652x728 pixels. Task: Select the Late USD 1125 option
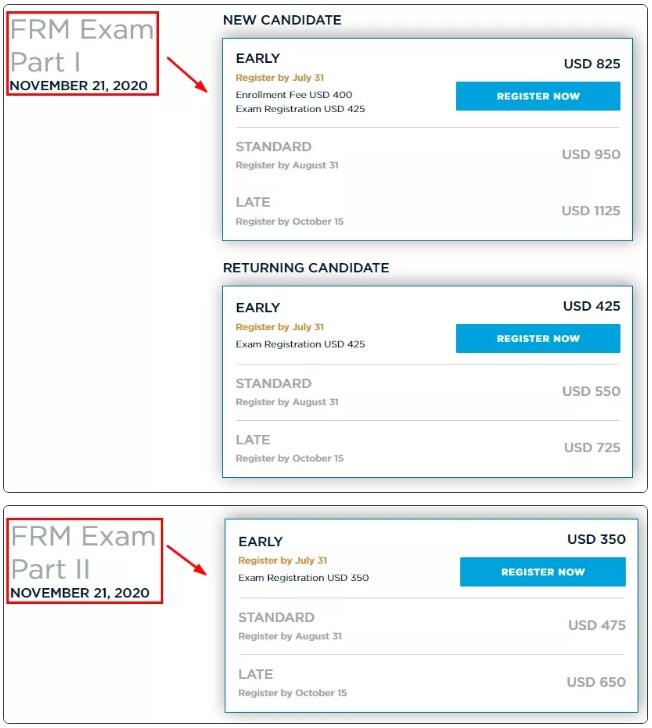[x=427, y=211]
